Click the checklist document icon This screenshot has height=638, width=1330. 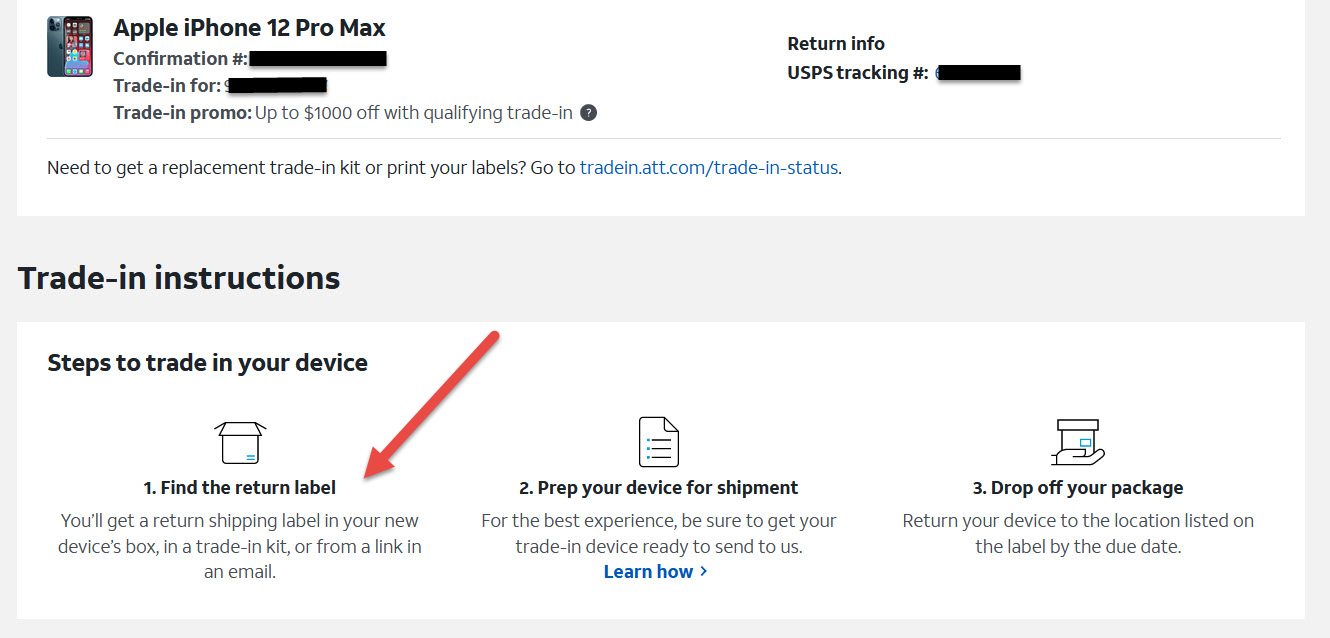pyautogui.click(x=659, y=441)
